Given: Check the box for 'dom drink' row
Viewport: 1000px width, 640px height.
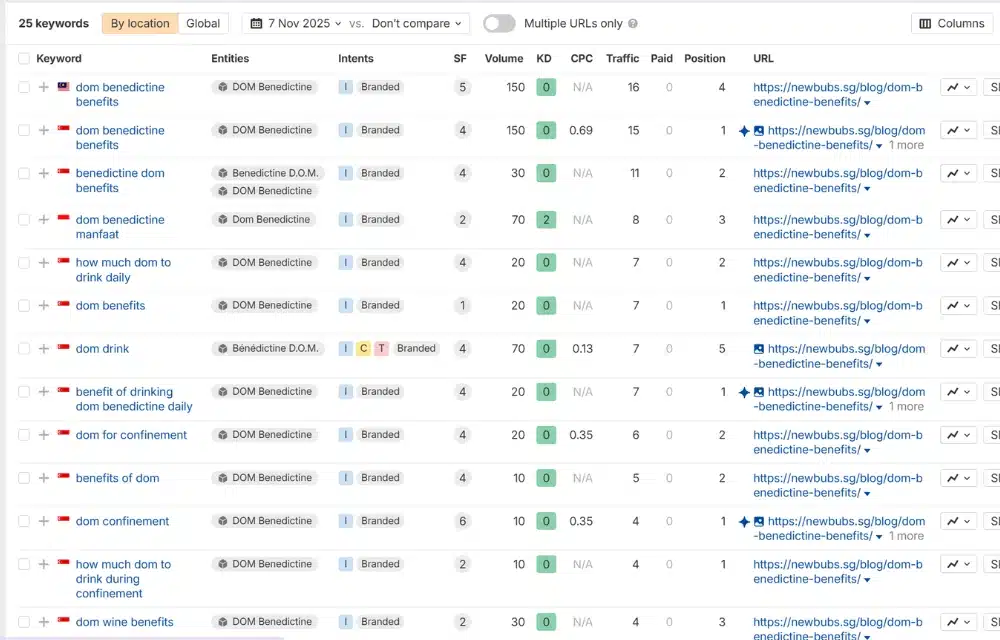Looking at the screenshot, I should (x=24, y=349).
